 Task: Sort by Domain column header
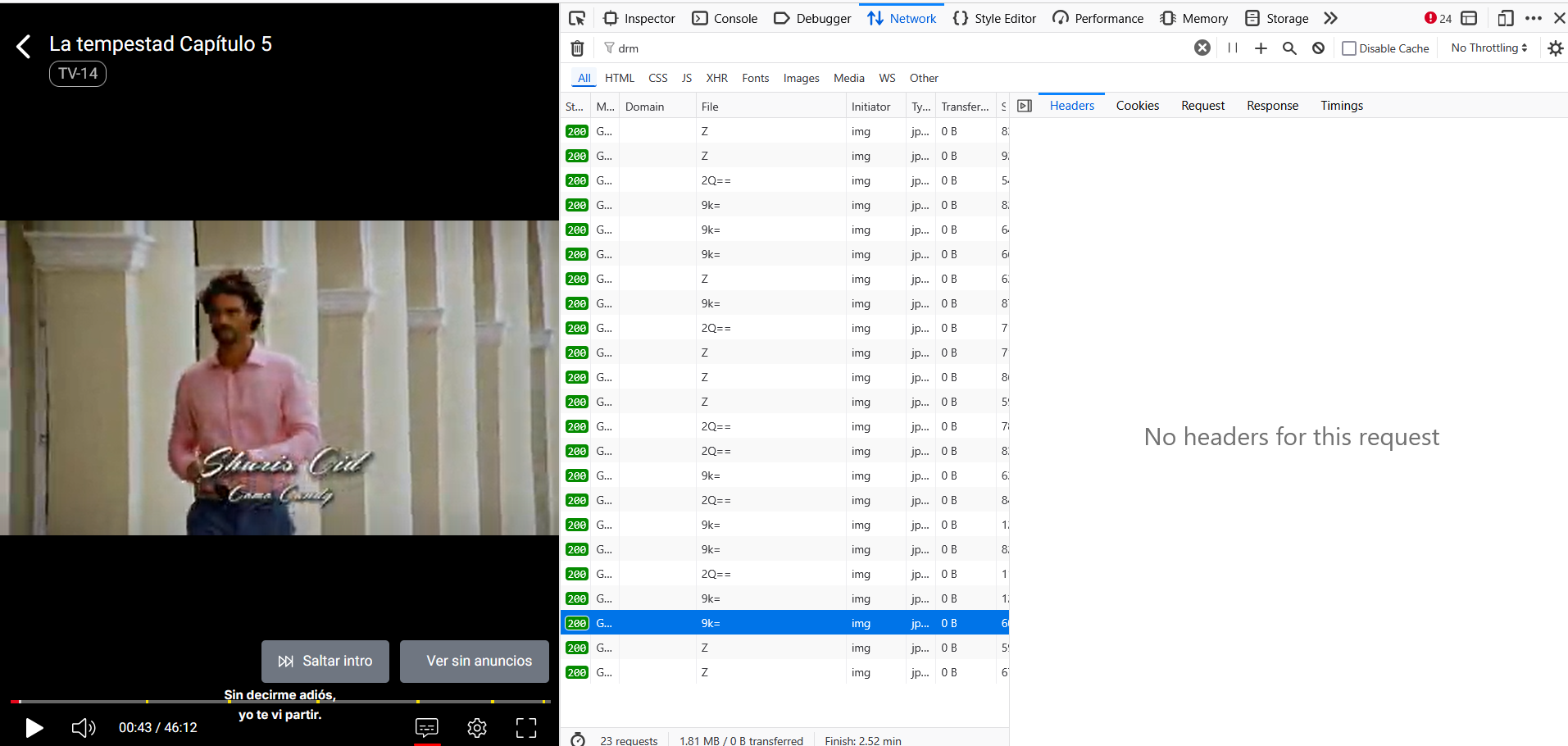(x=657, y=107)
